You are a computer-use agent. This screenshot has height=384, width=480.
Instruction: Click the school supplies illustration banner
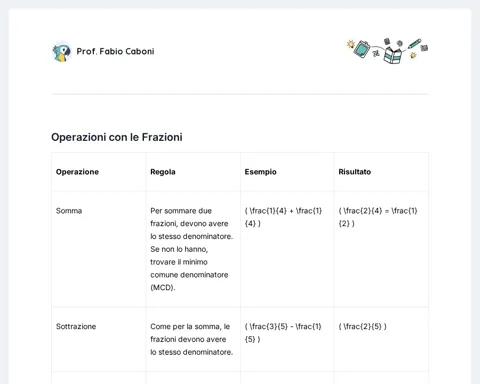pos(387,51)
